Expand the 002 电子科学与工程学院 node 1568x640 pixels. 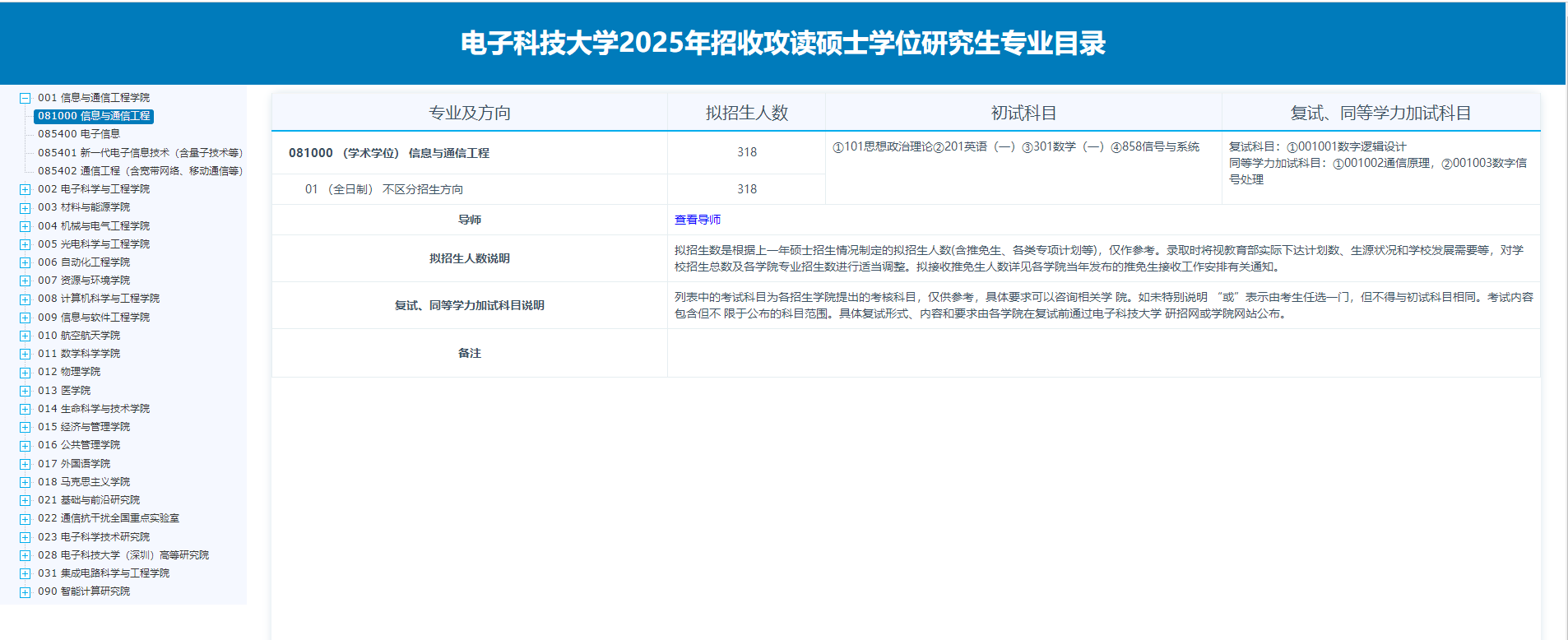26,189
